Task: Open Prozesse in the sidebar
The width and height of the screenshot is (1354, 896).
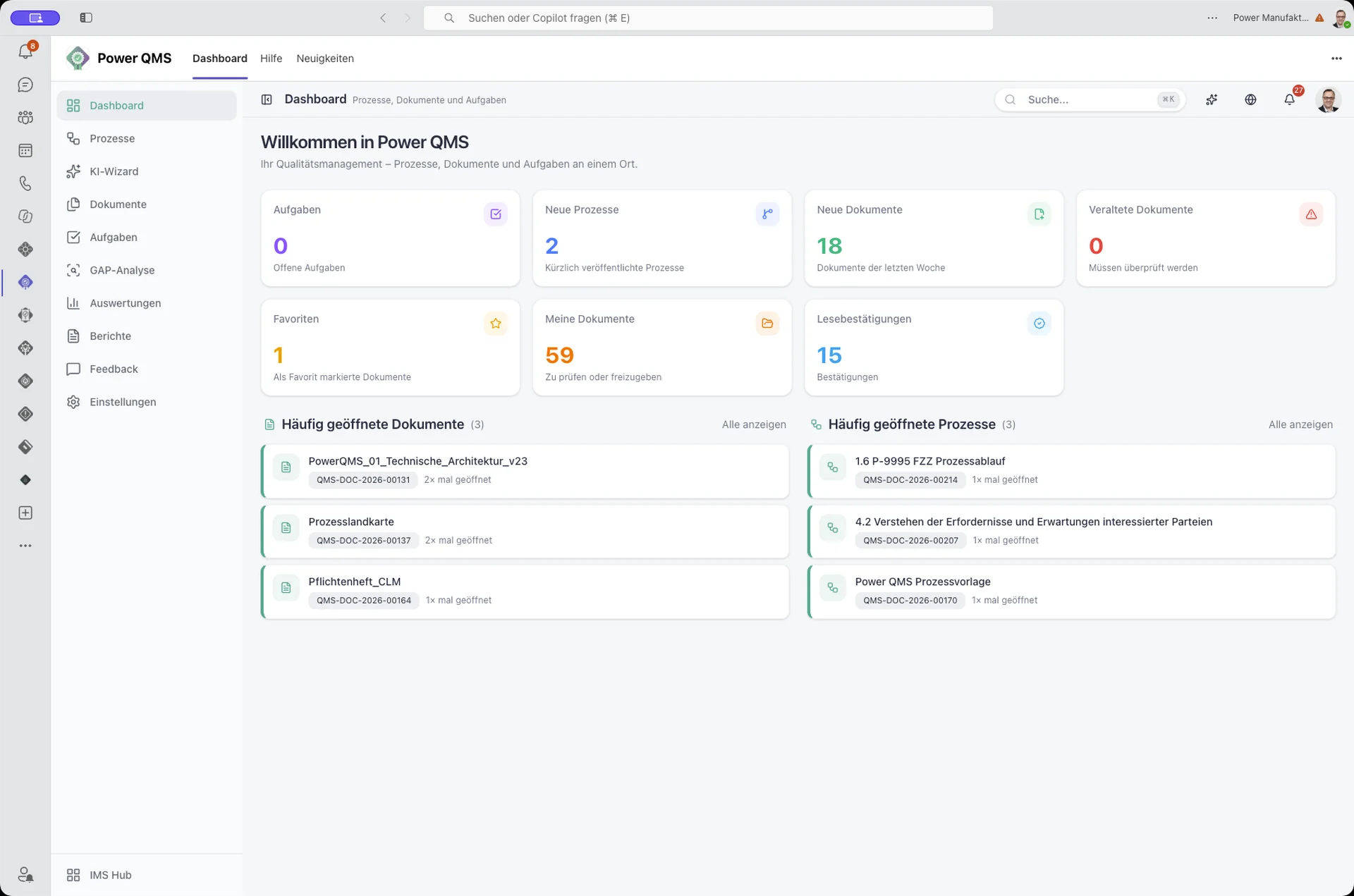Action: [x=147, y=138]
